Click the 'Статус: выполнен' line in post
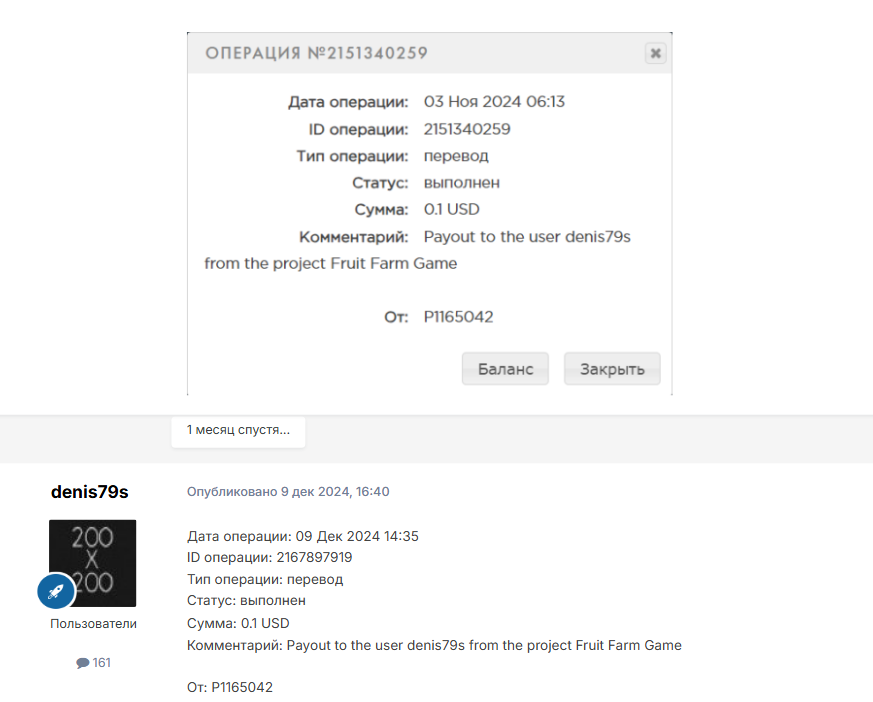 pos(246,601)
